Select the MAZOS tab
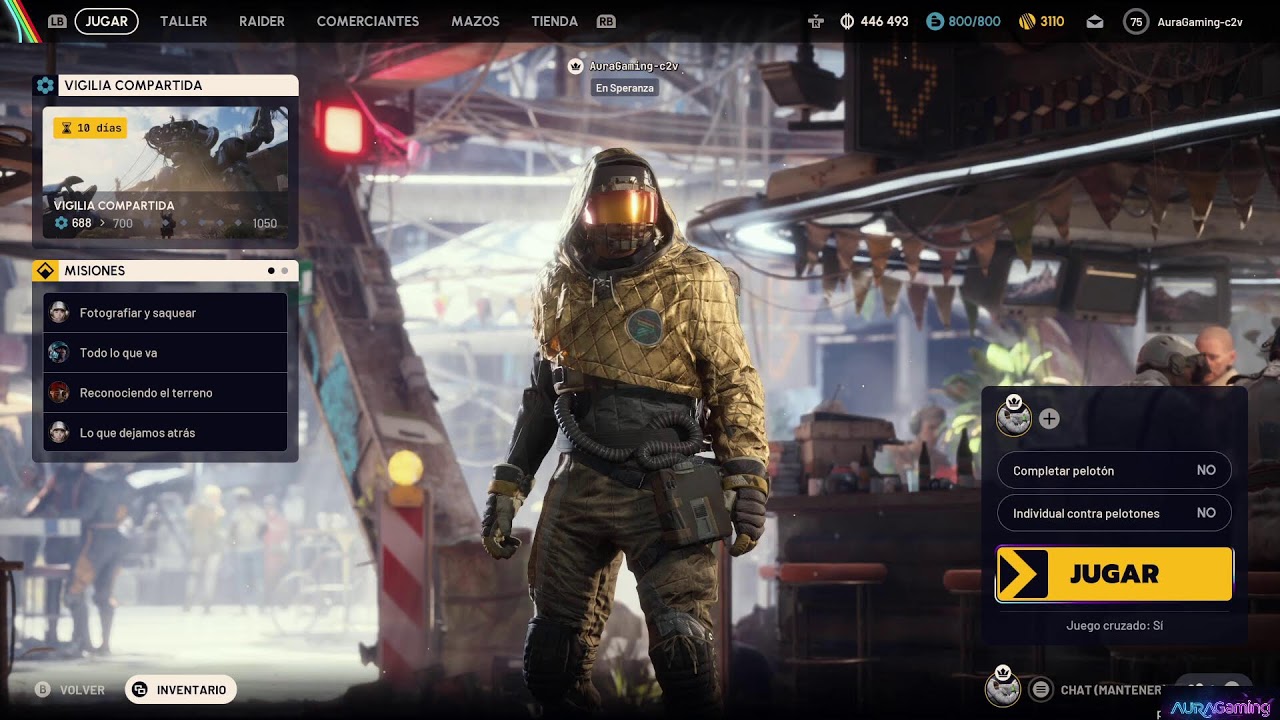The image size is (1280, 720). [x=475, y=21]
